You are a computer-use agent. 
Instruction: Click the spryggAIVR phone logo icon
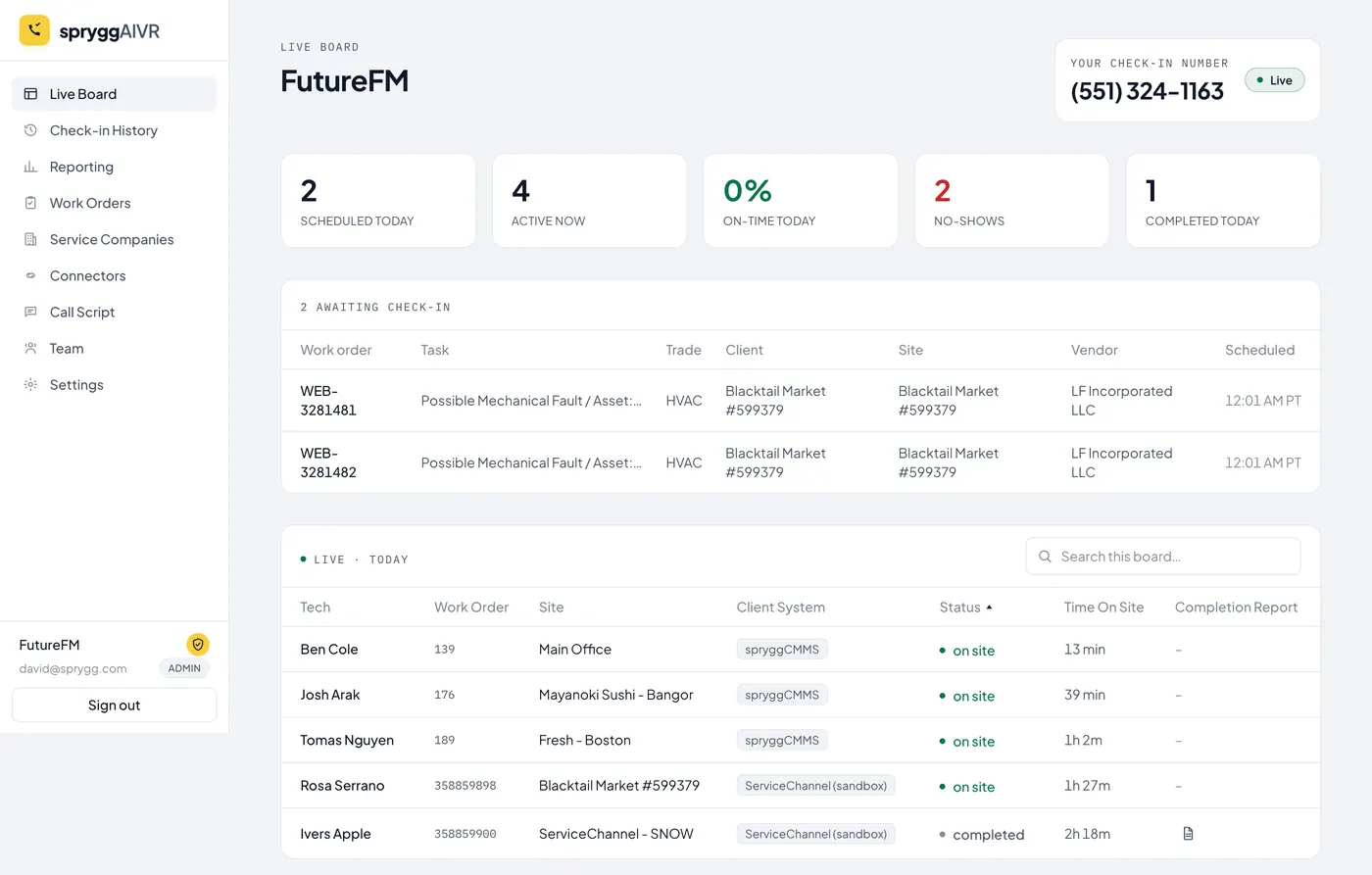34,30
